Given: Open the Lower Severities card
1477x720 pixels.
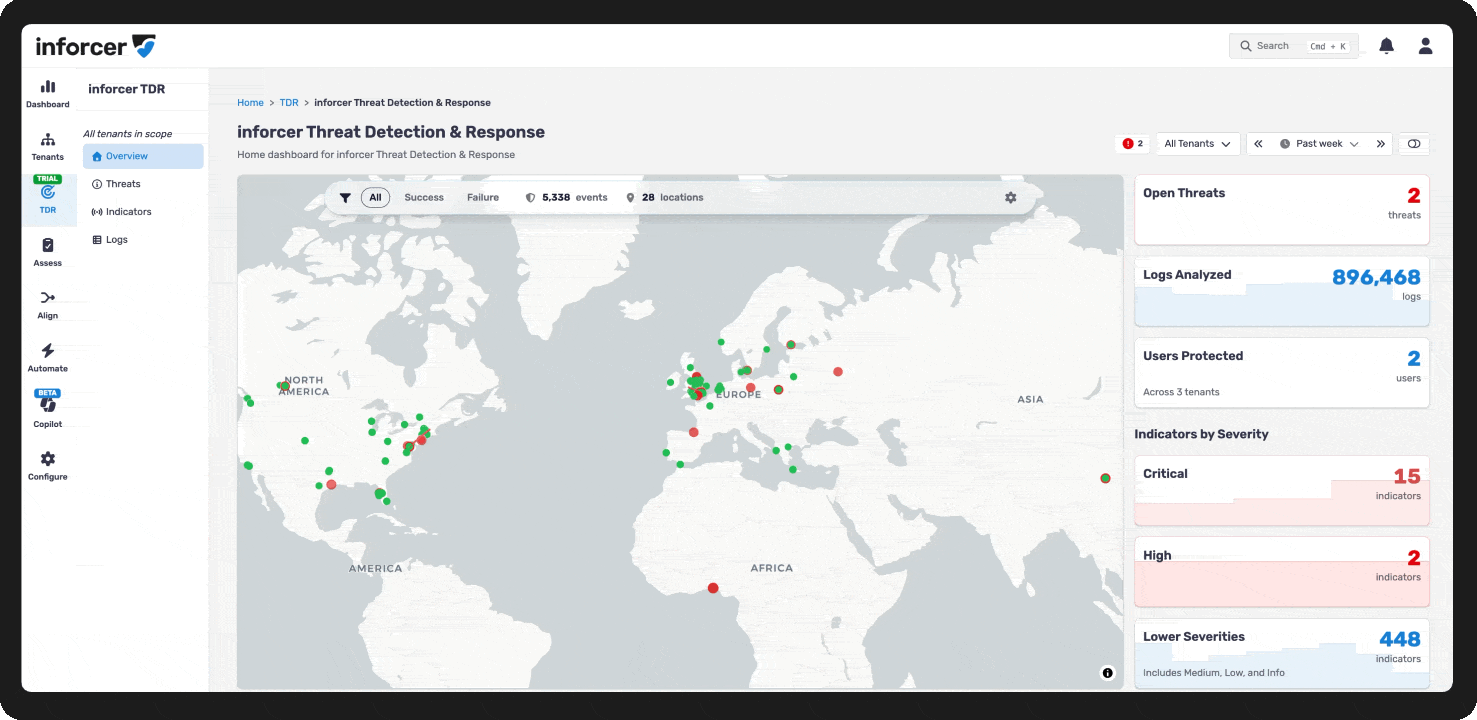Looking at the screenshot, I should tap(1282, 653).
